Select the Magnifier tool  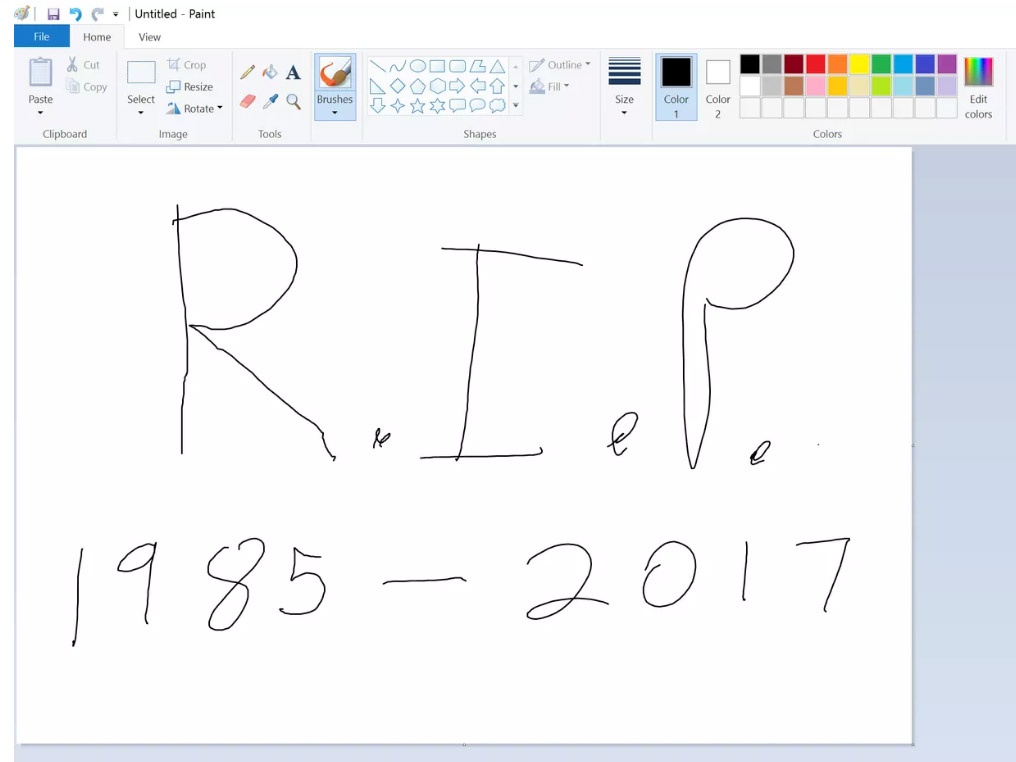click(291, 99)
